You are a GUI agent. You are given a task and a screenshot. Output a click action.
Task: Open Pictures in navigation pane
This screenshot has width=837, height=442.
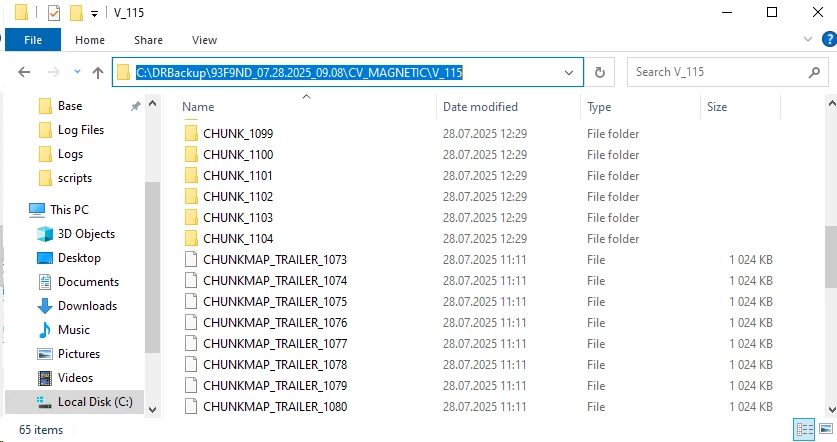pos(78,354)
